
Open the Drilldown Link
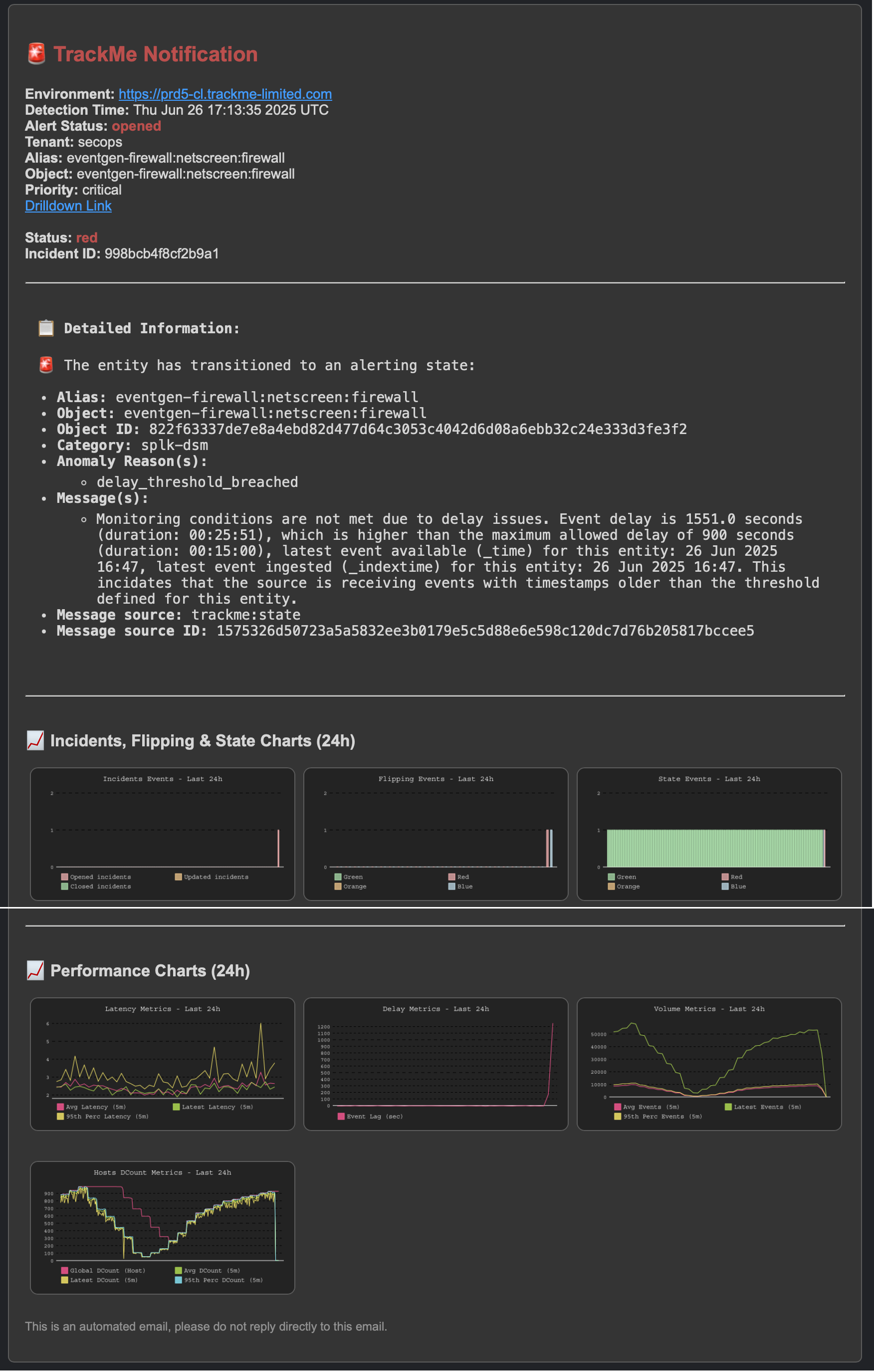coord(68,206)
